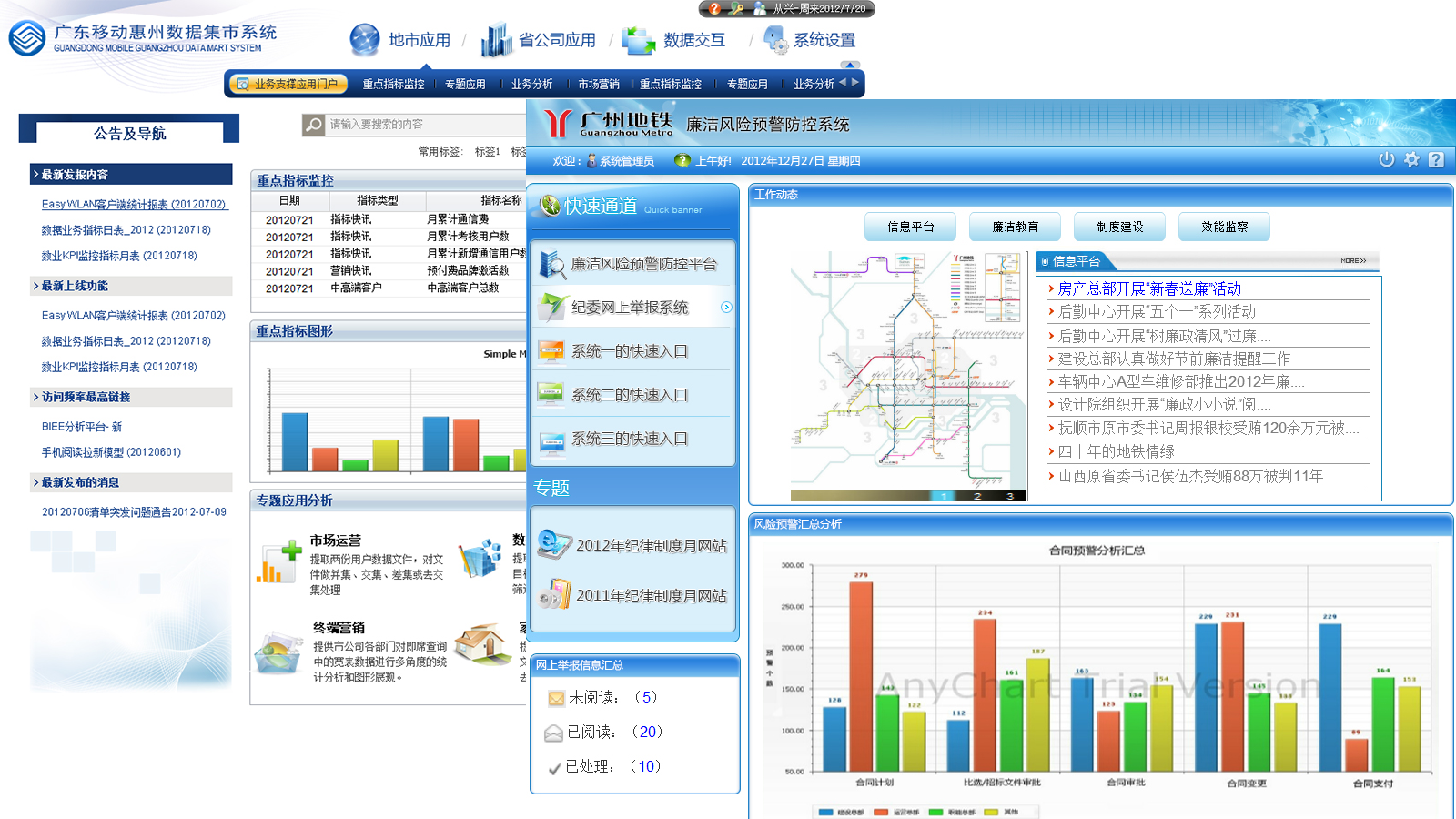Click the search input field
This screenshot has height=819, width=1456.
423,125
